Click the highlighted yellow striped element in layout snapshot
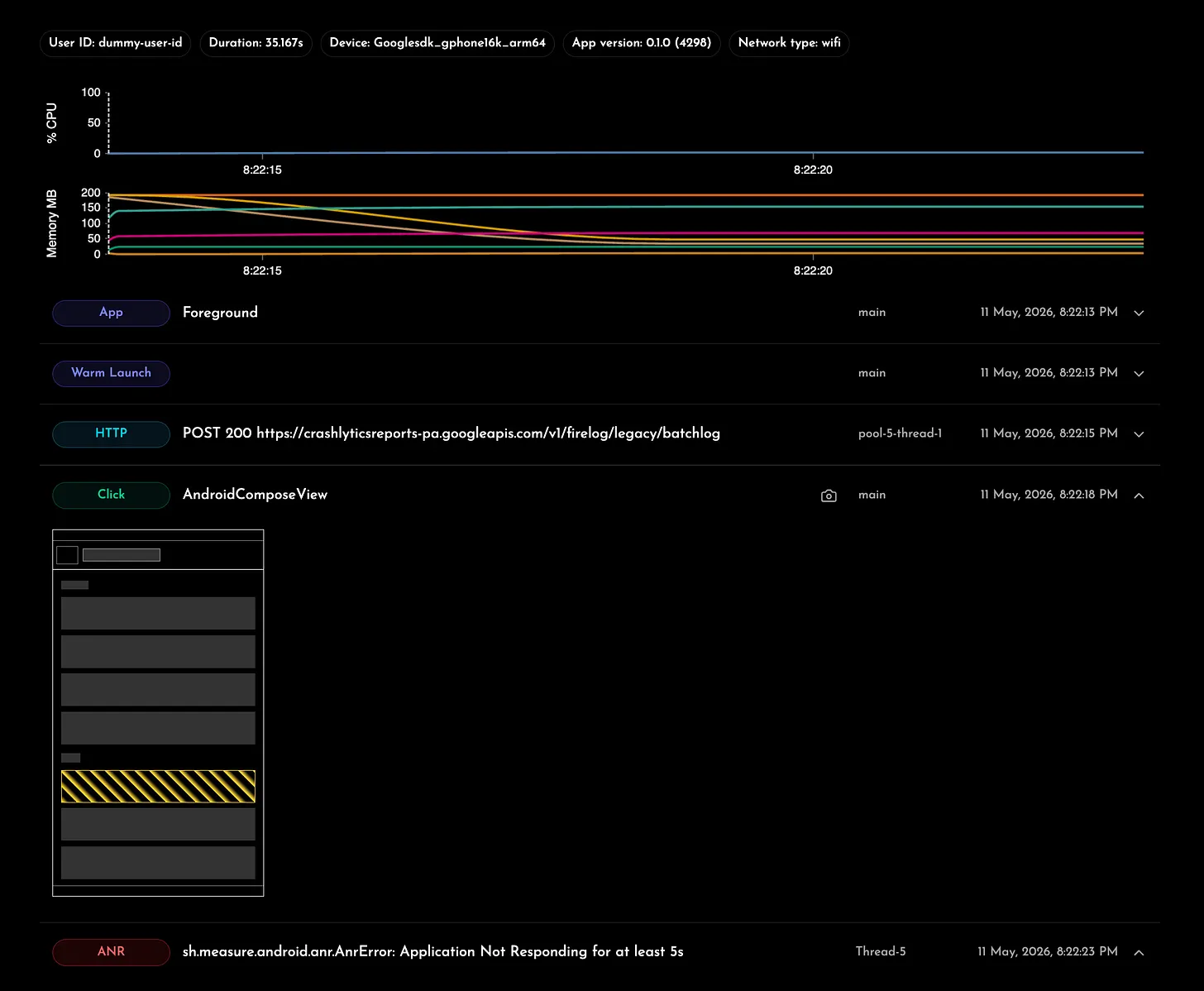Viewport: 1204px width, 991px height. point(158,787)
